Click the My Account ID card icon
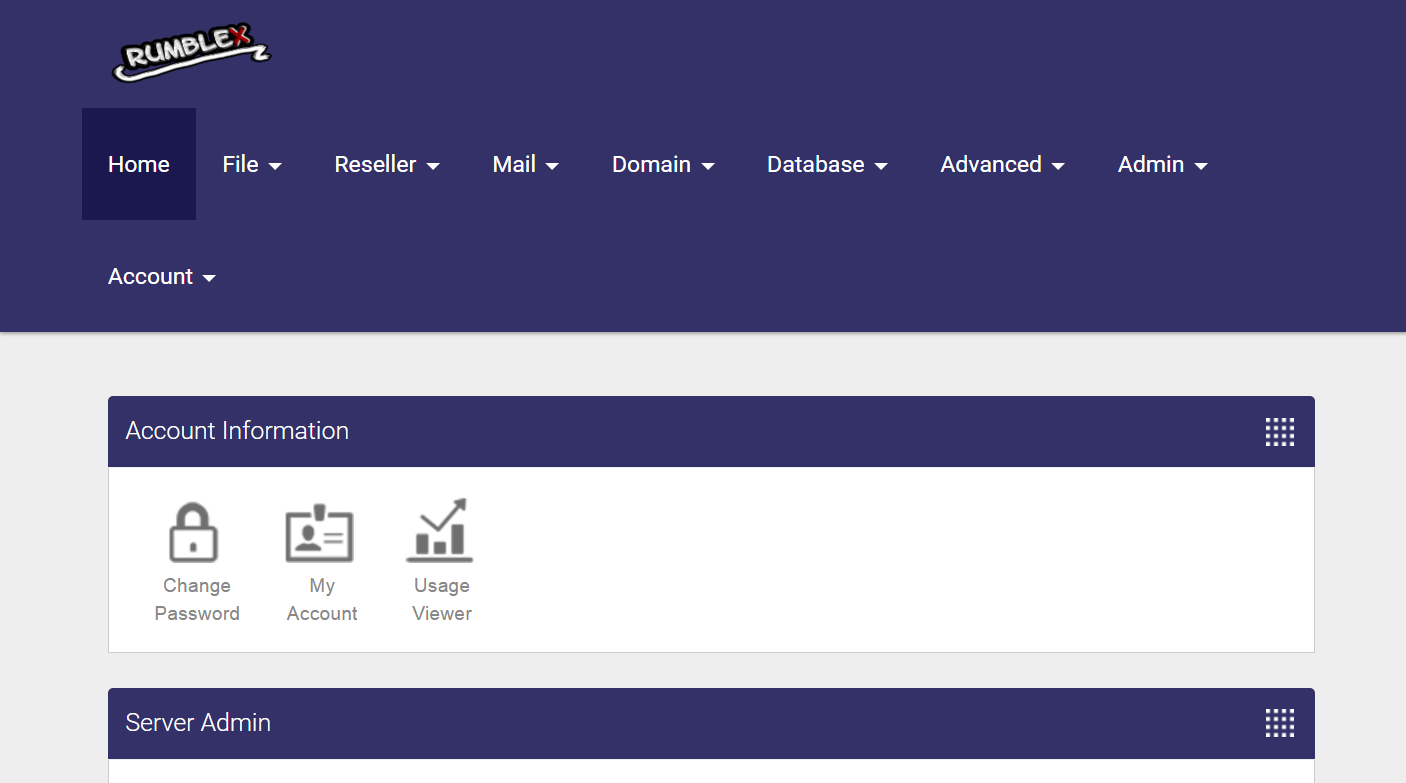Viewport: 1406px width, 783px height. click(x=319, y=534)
